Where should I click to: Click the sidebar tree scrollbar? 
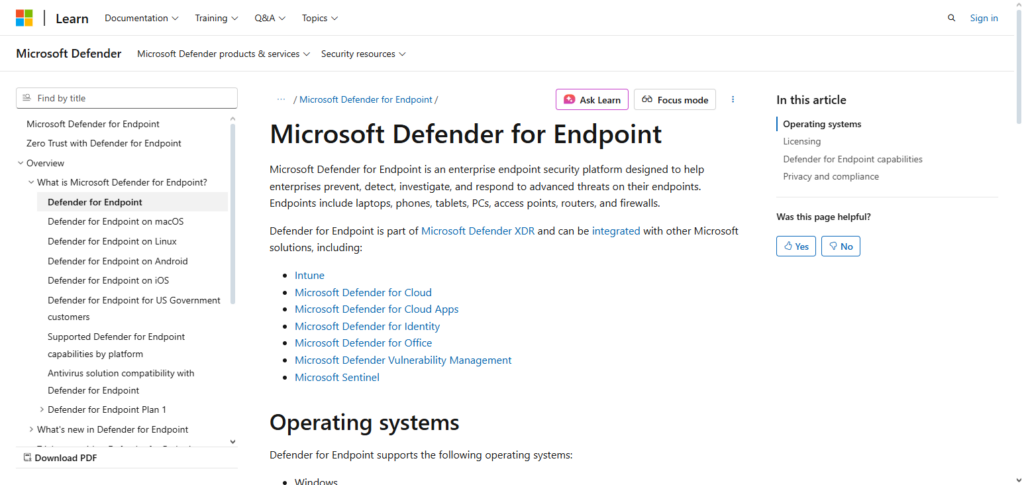232,213
